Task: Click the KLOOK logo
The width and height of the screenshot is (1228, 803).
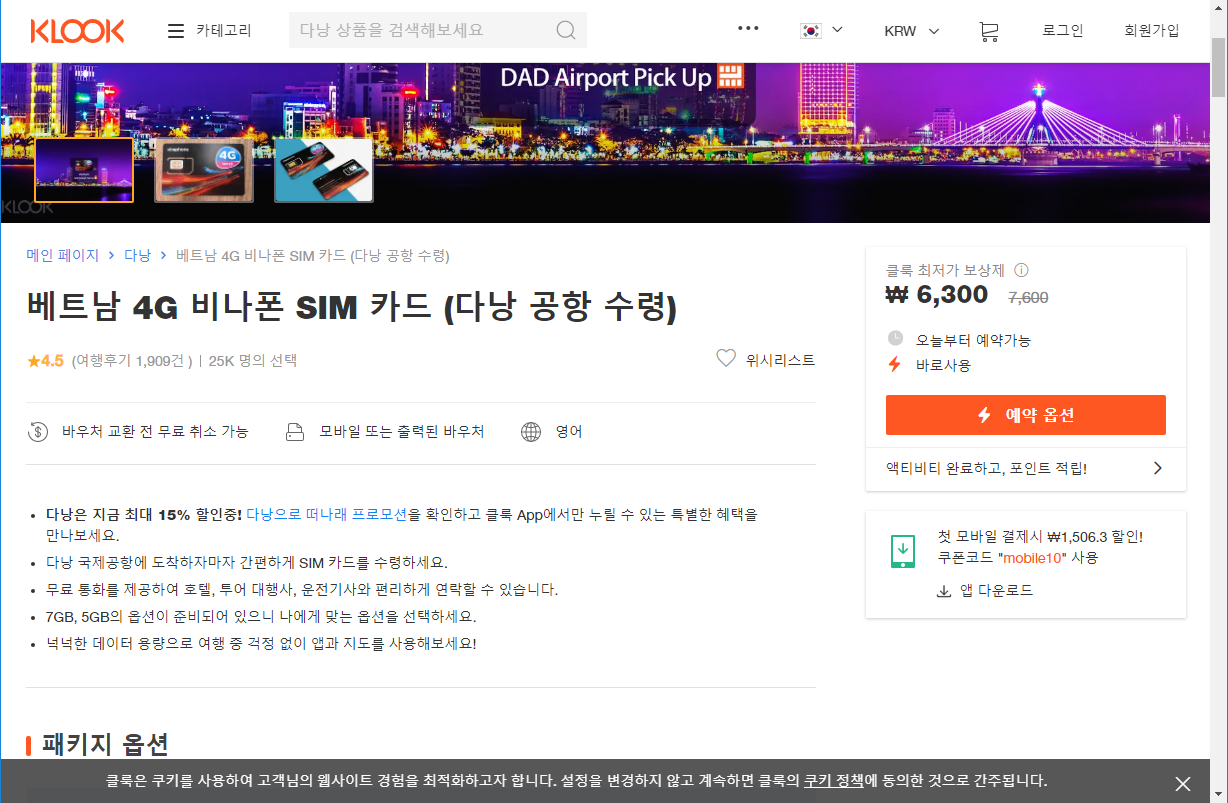Action: coord(78,31)
